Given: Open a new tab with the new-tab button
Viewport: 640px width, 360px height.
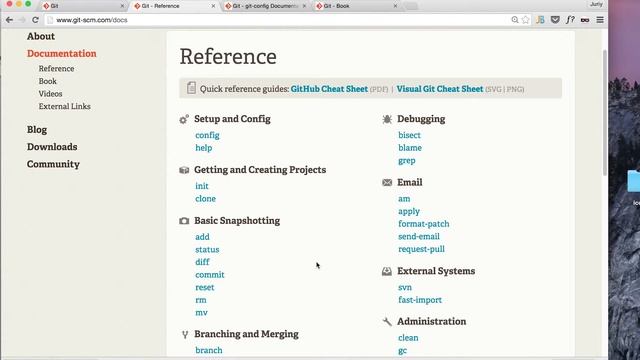Looking at the screenshot, I should click(x=411, y=6).
